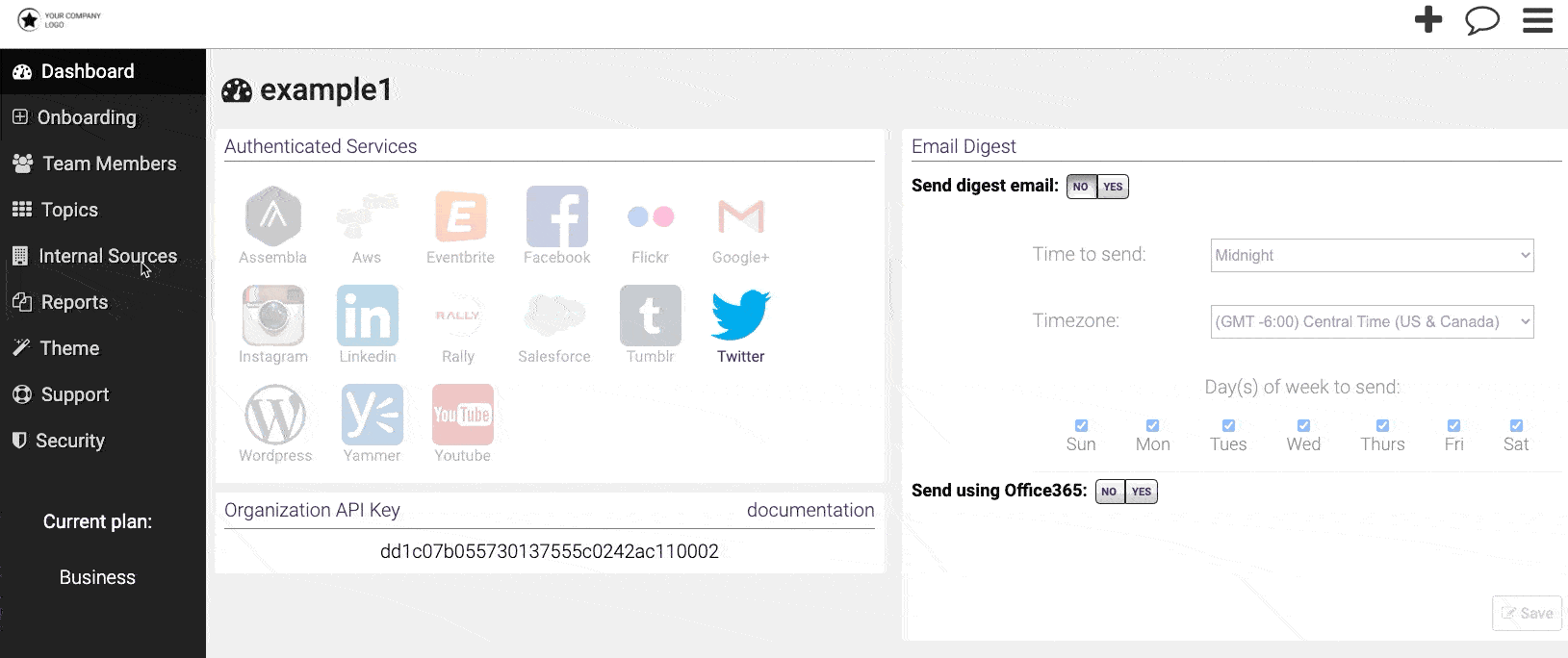Open the Twitter bird icon
Image resolution: width=1568 pixels, height=658 pixels.
[741, 315]
